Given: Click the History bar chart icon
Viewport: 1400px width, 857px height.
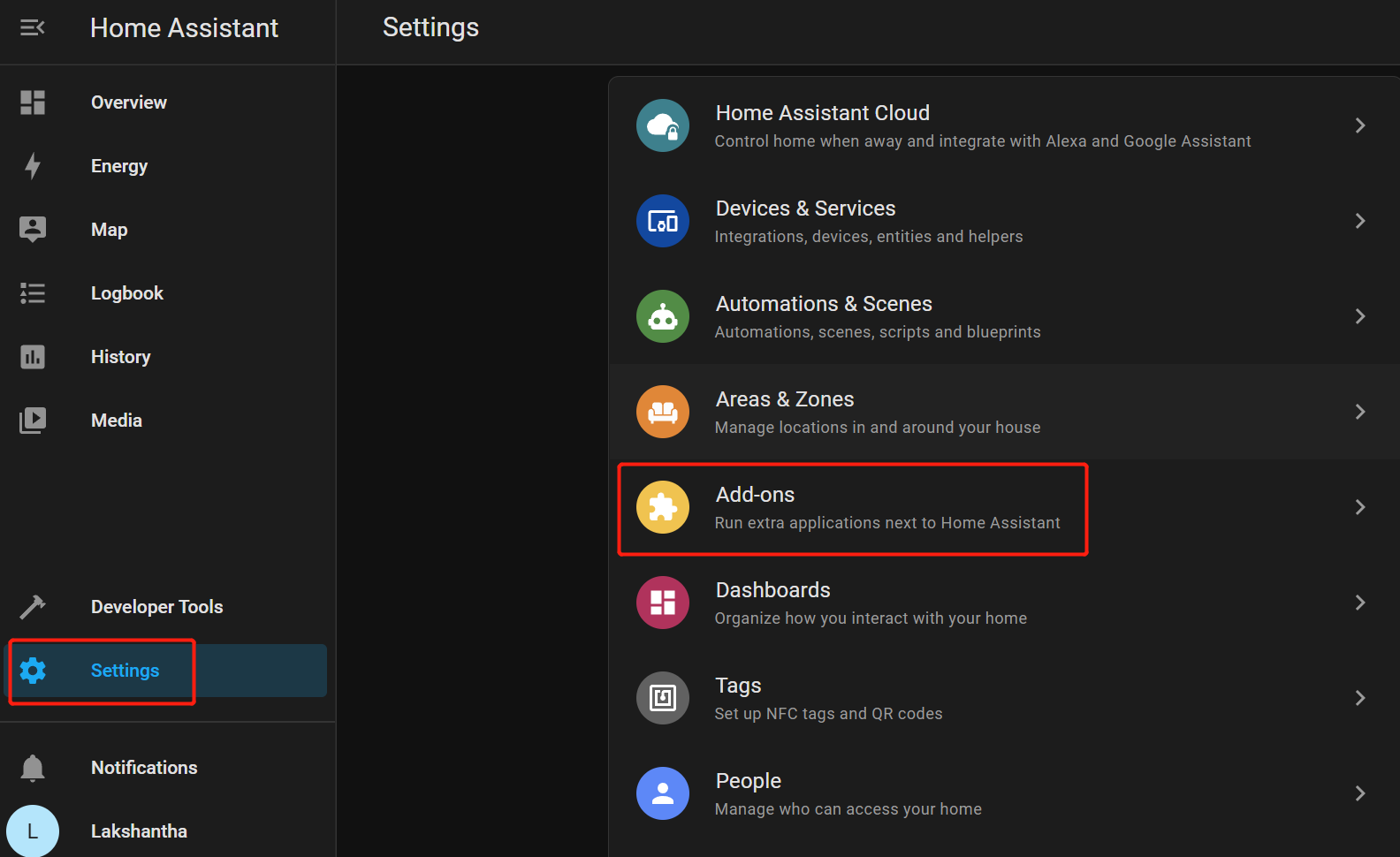Looking at the screenshot, I should click(x=33, y=357).
